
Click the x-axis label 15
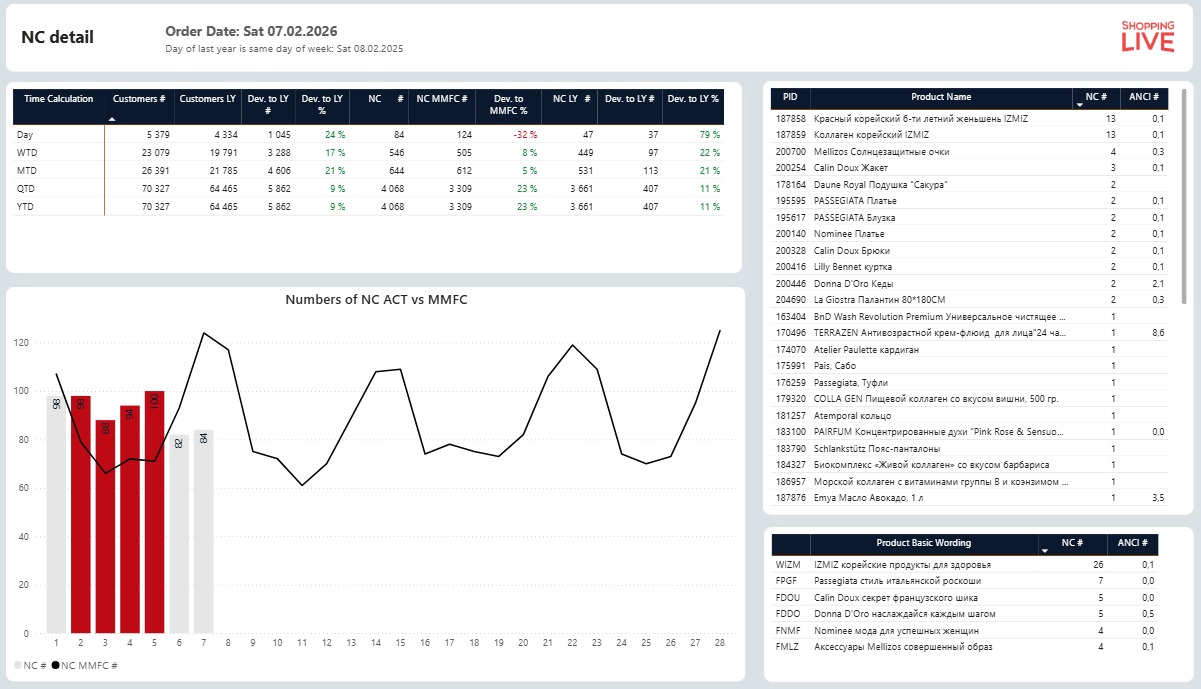(x=400, y=643)
